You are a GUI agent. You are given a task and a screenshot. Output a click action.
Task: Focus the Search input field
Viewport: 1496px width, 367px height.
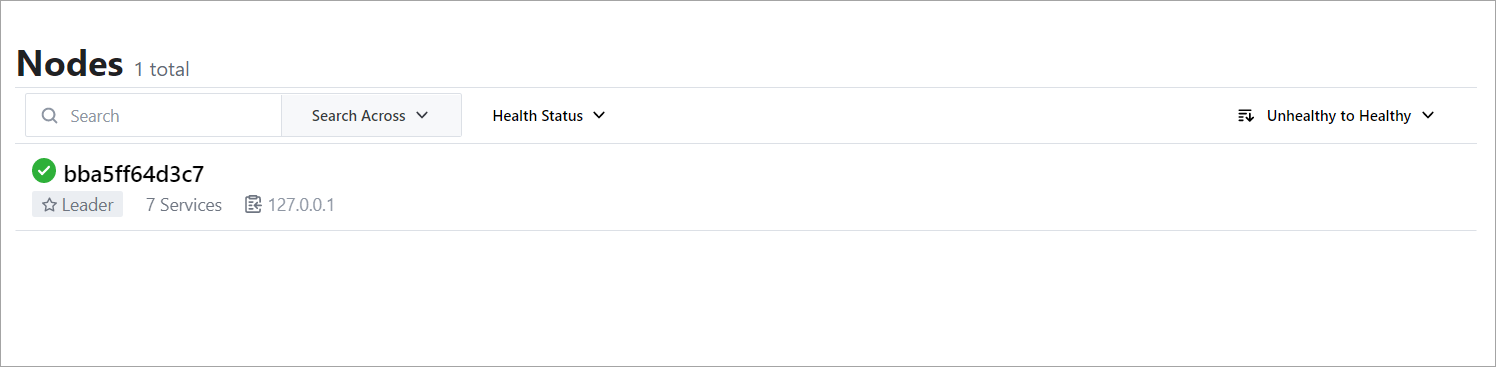pos(154,116)
